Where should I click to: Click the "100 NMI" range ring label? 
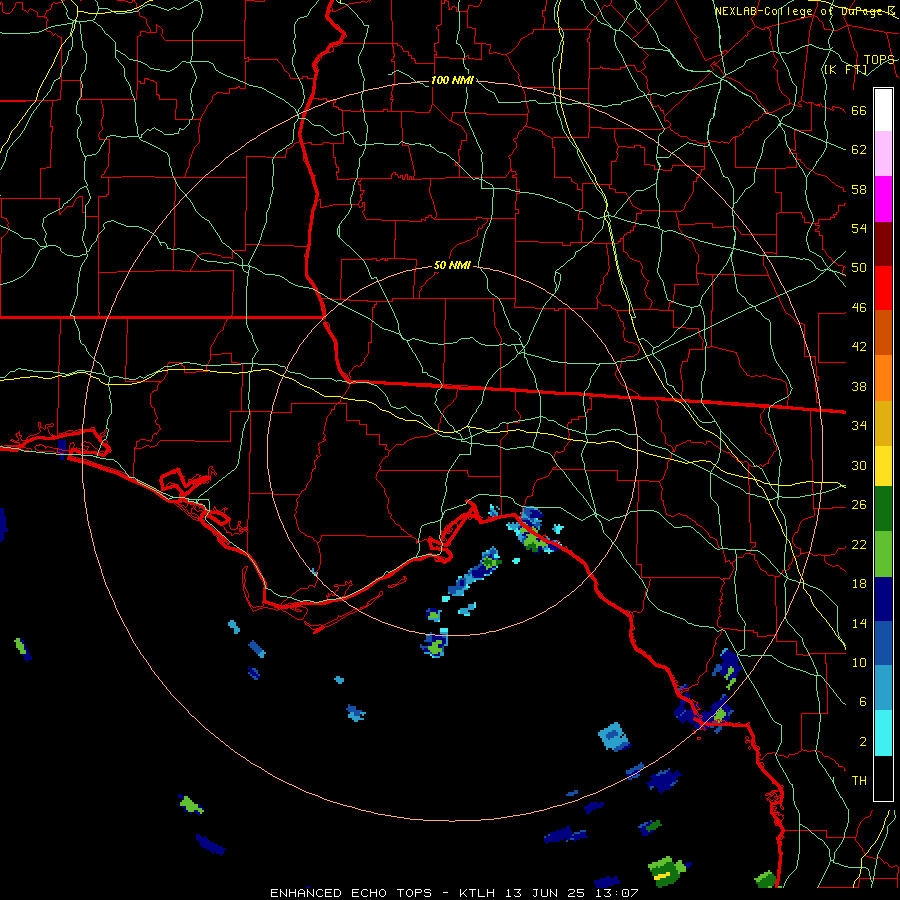452,80
